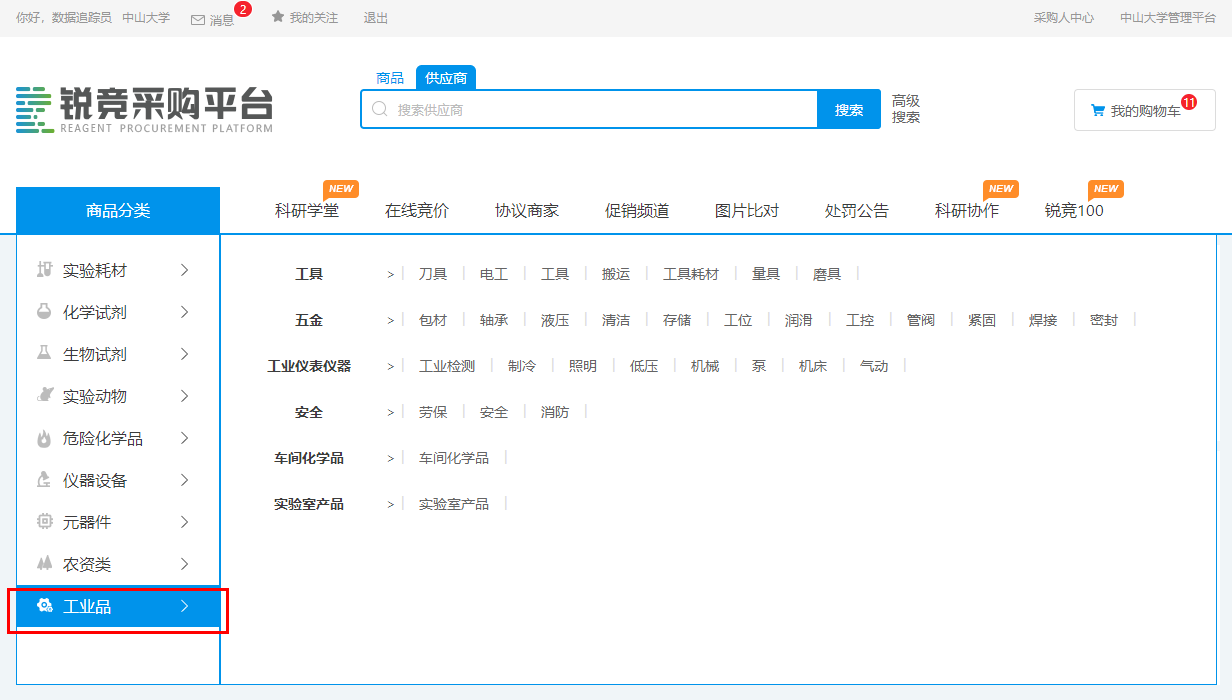Expand the 实验动物 category arrow
Screen dimensions: 1232x700
pyautogui.click(x=184, y=396)
